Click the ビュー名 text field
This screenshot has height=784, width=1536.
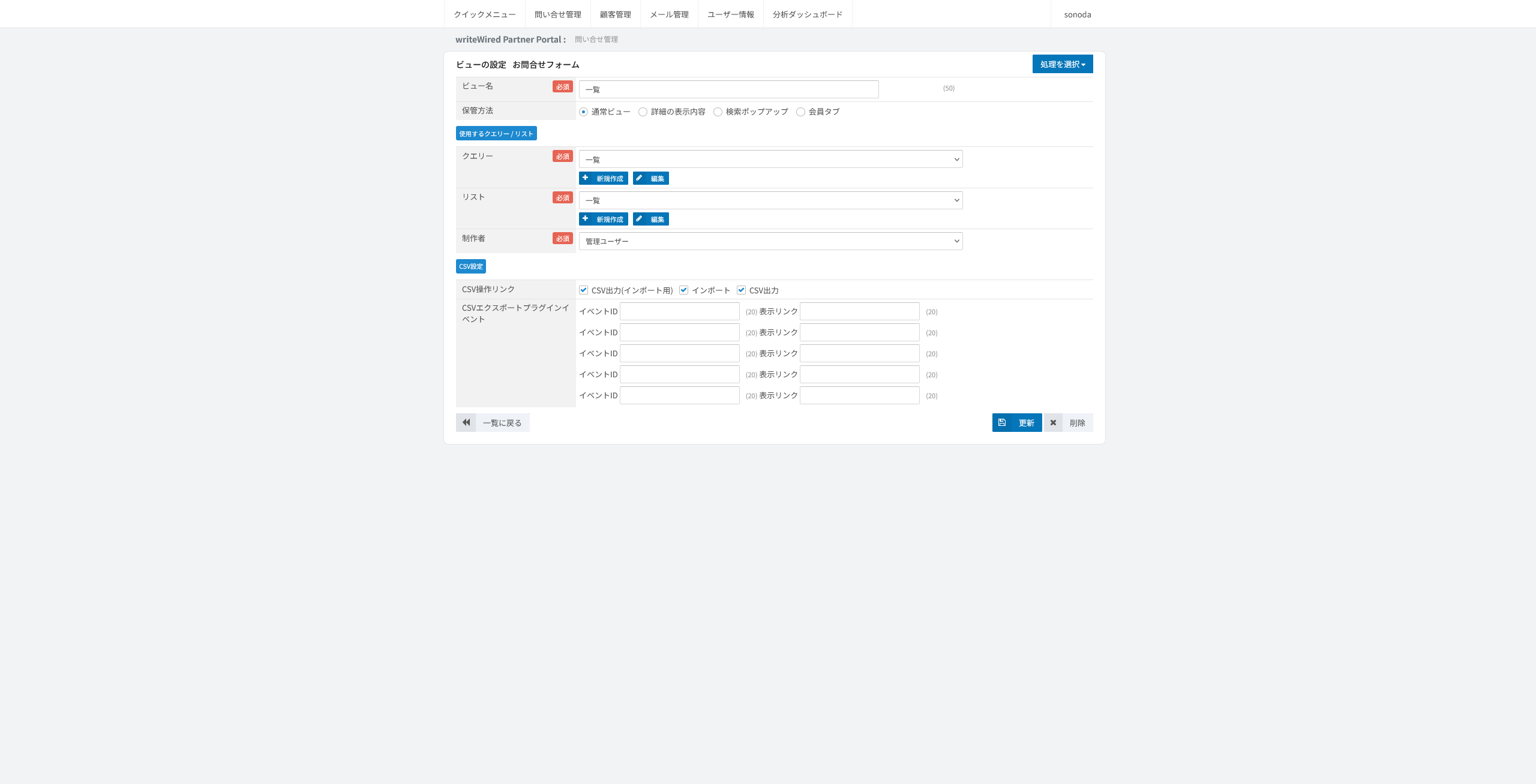pyautogui.click(x=728, y=89)
